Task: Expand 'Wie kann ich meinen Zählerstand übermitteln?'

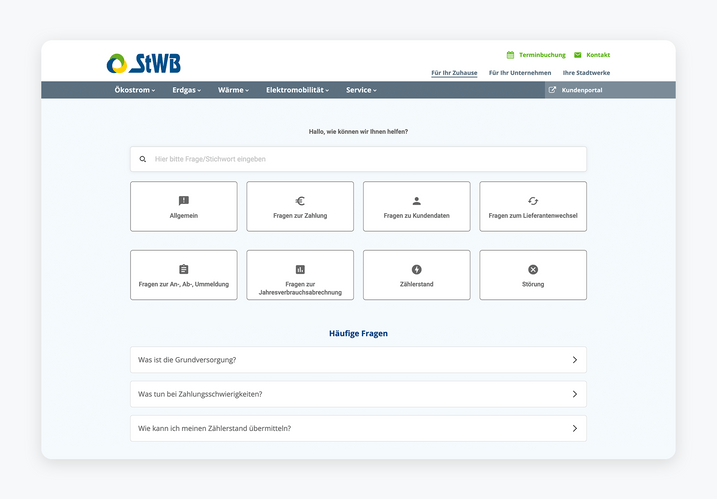Action: coord(358,429)
